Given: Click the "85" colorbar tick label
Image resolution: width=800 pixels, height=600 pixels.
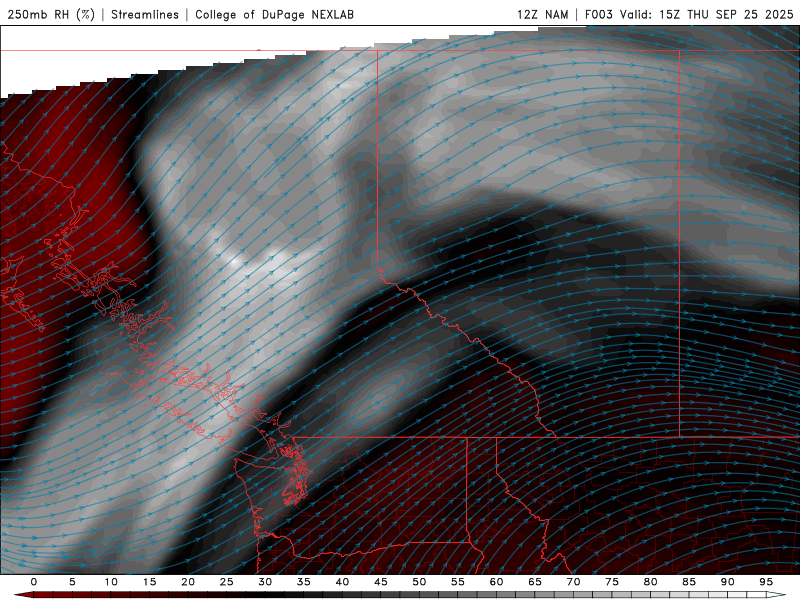Looking at the screenshot, I should [689, 582].
